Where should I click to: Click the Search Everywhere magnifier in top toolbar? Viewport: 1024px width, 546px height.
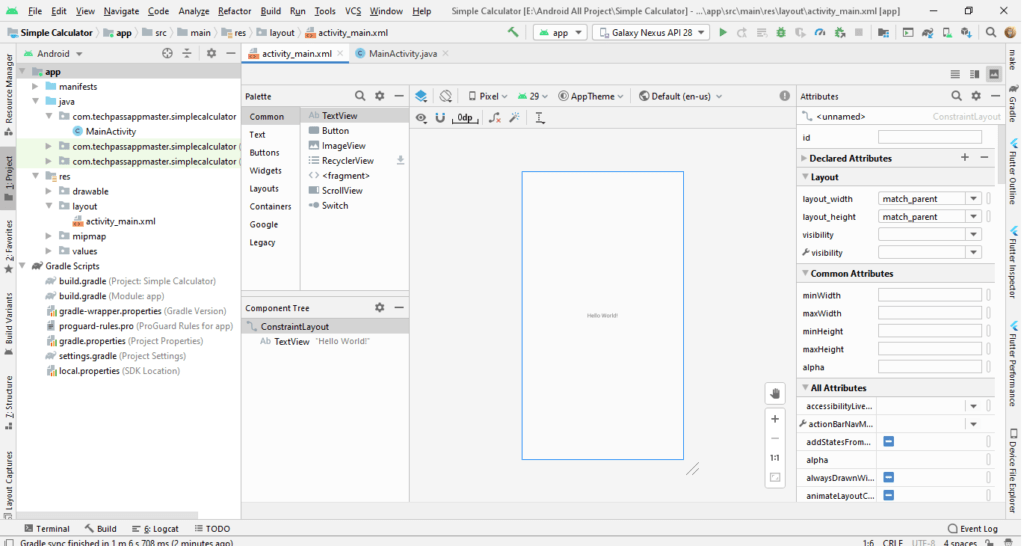[x=991, y=32]
